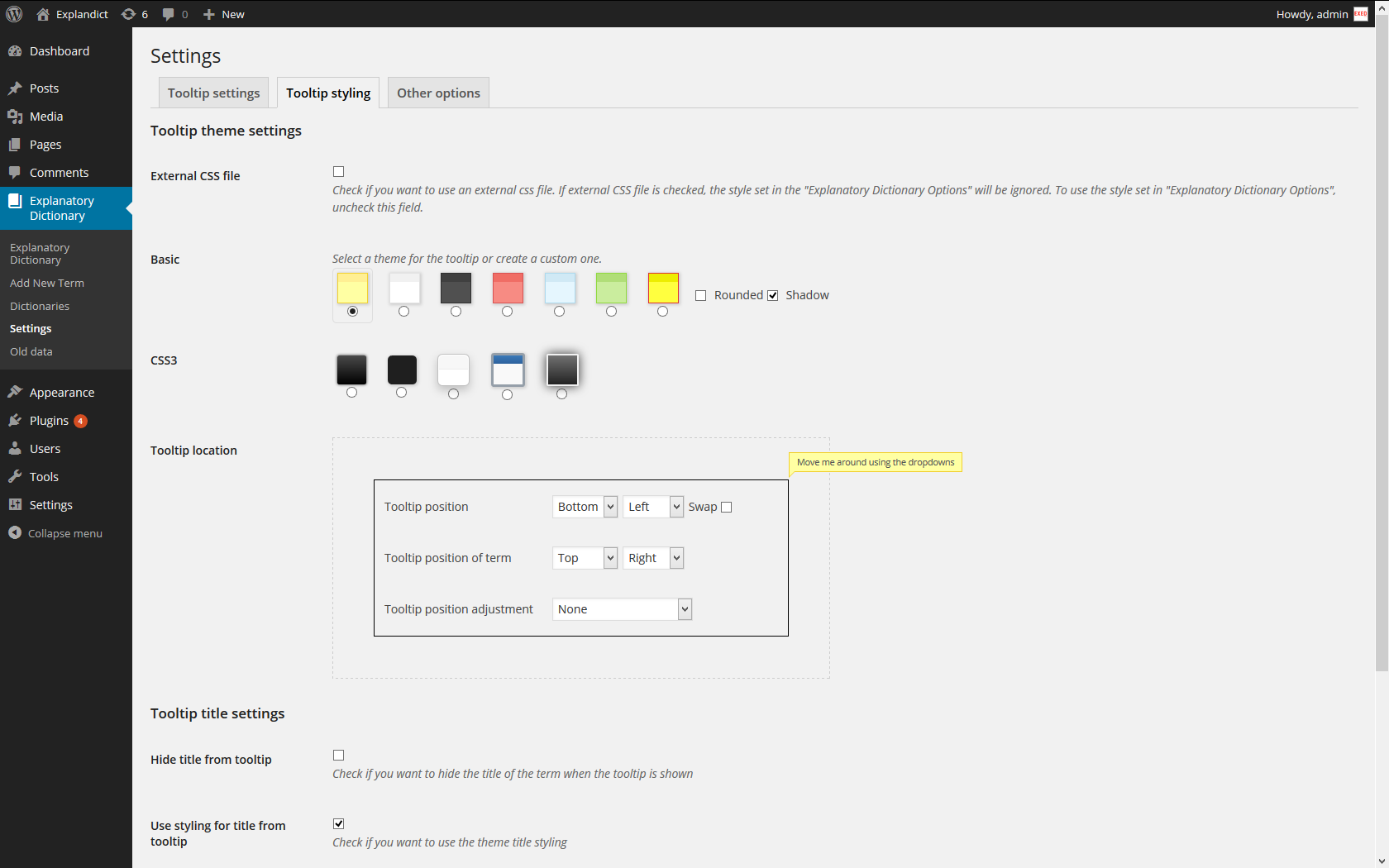Select the red basic theme radio button
1389x868 pixels.
coord(507,312)
